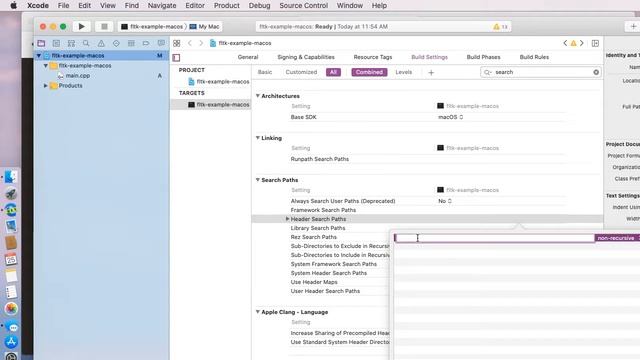This screenshot has width=640, height=360.
Task: Open the Symbol navigator icon
Action: pos(71,43)
